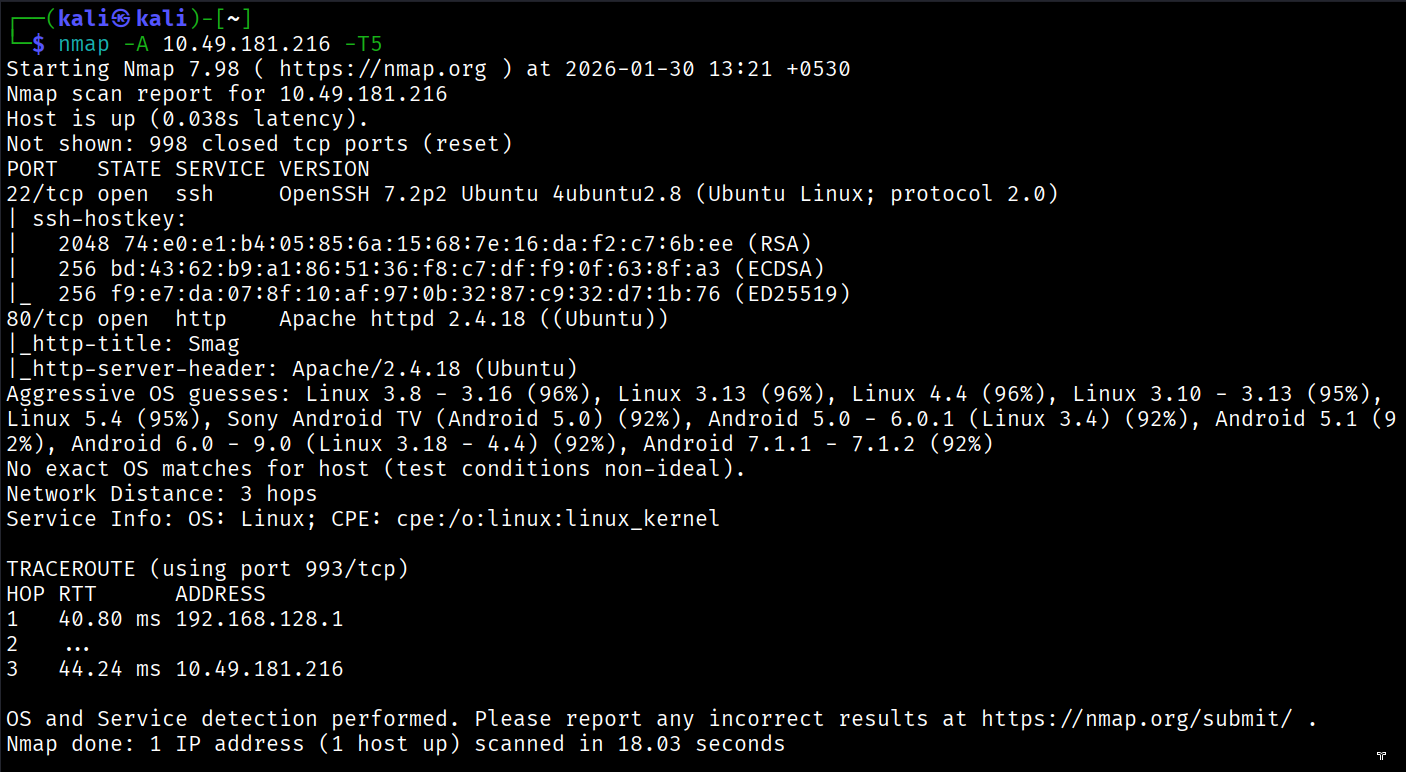Click the tilde directory in the prompt
1406x772 pixels.
(x=232, y=18)
